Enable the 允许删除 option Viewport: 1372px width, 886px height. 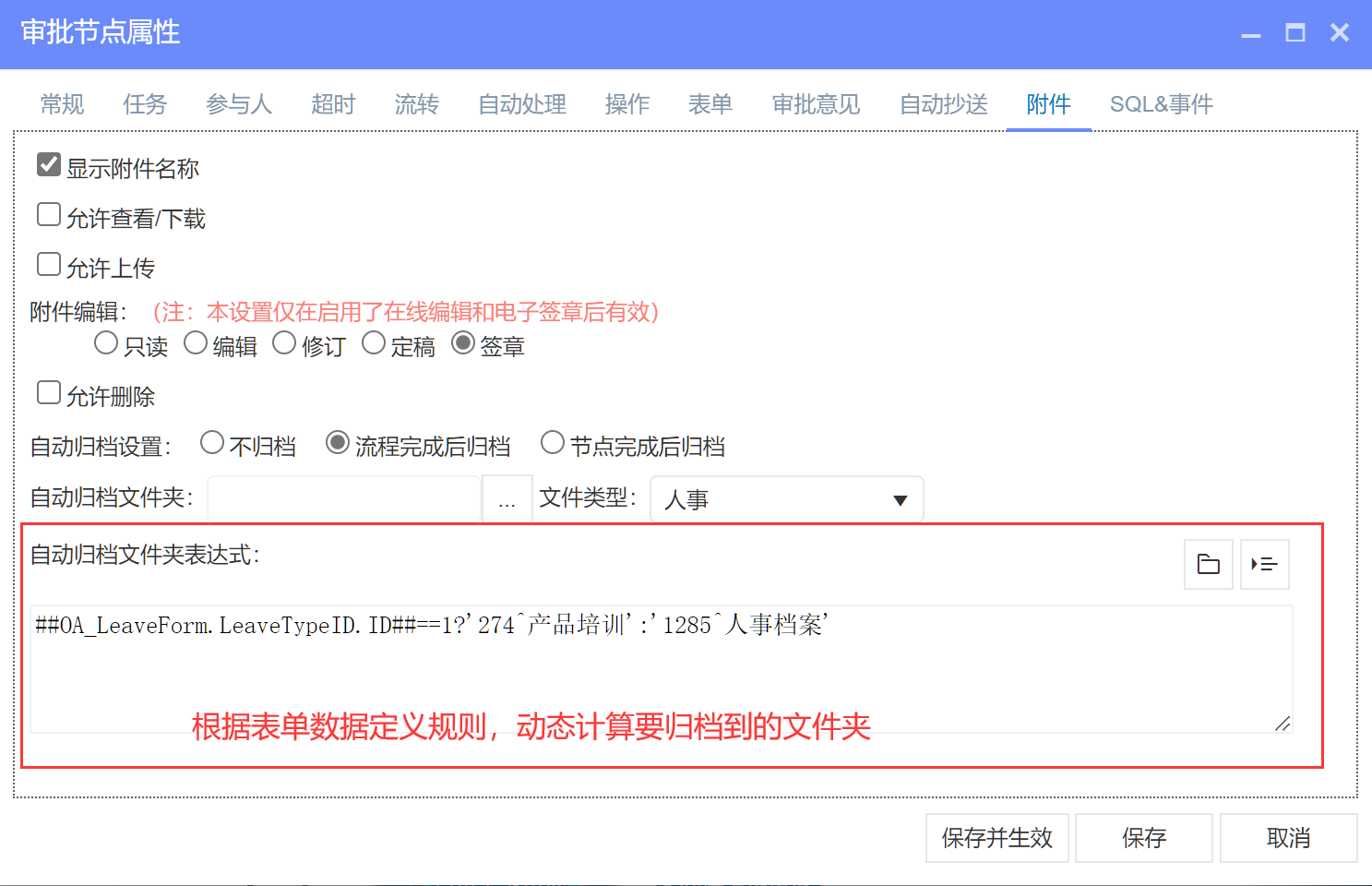[x=49, y=393]
